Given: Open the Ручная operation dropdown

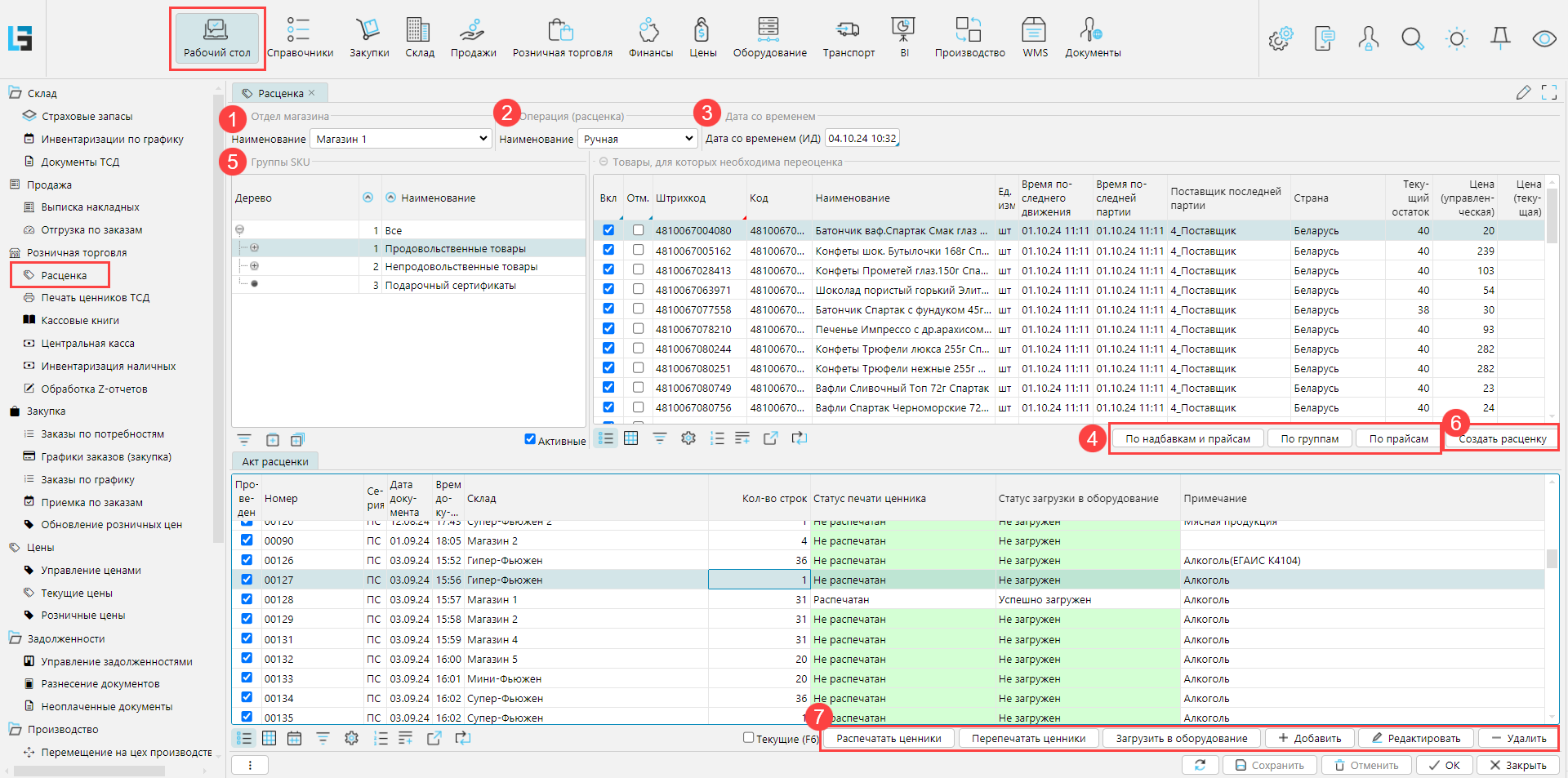Looking at the screenshot, I should pos(638,139).
